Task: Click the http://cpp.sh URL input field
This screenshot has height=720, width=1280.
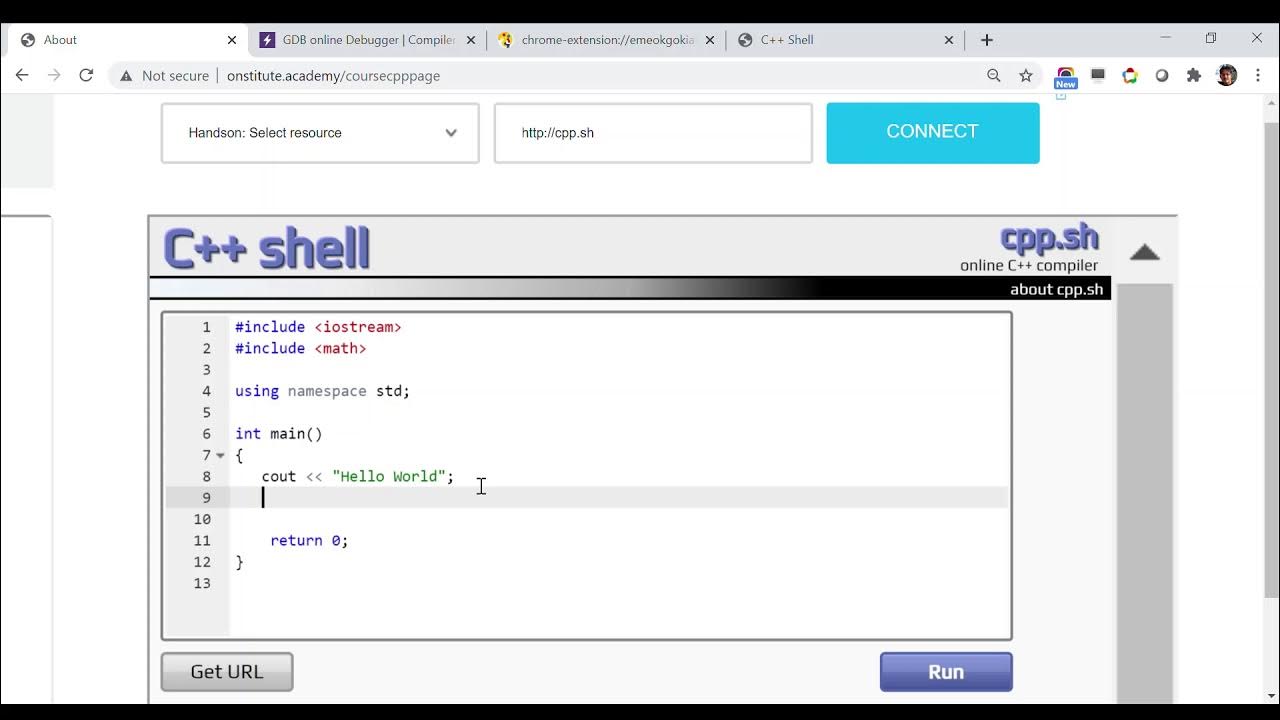Action: click(x=653, y=133)
